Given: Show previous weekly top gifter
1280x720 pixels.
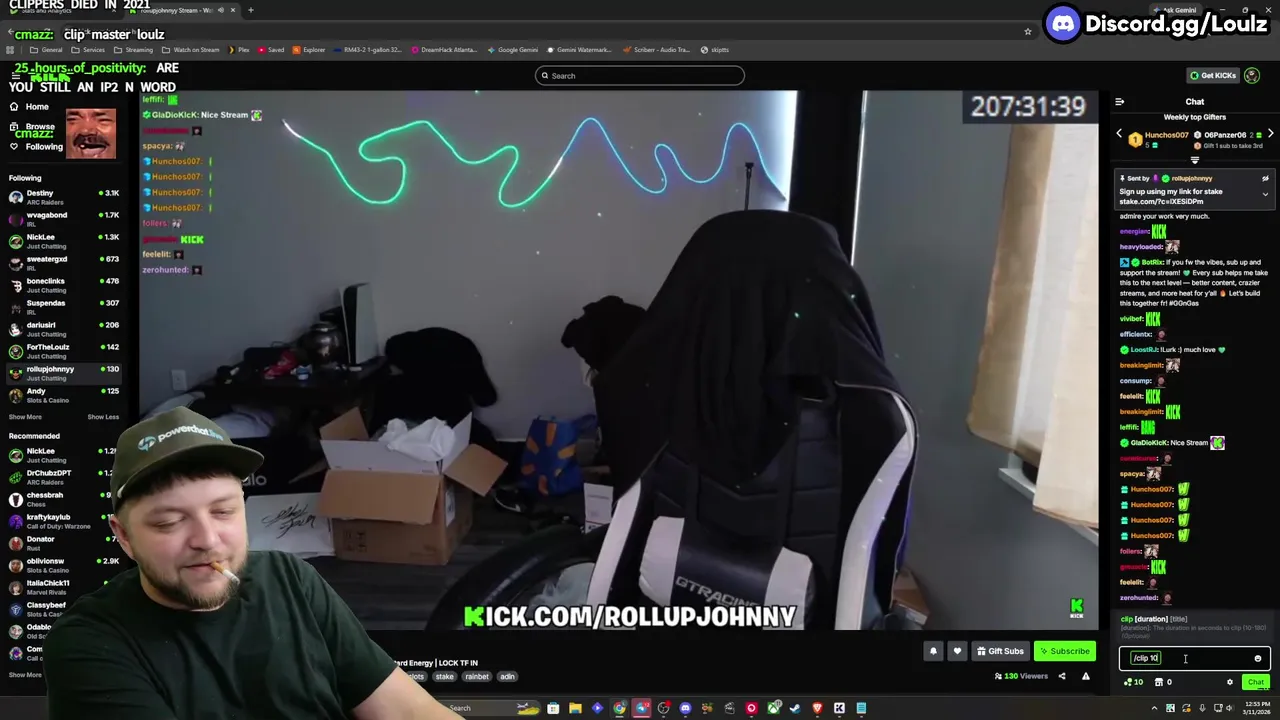Looking at the screenshot, I should click(x=1119, y=134).
